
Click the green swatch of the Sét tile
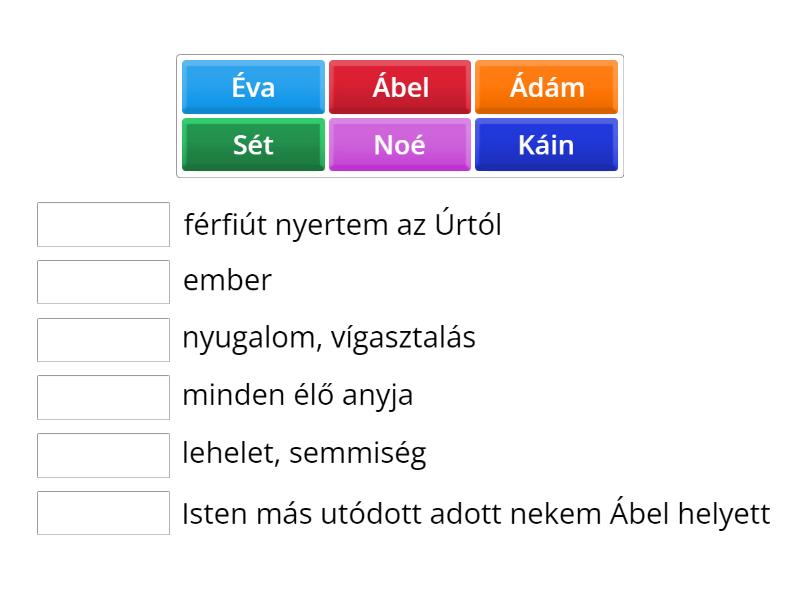coord(252,145)
